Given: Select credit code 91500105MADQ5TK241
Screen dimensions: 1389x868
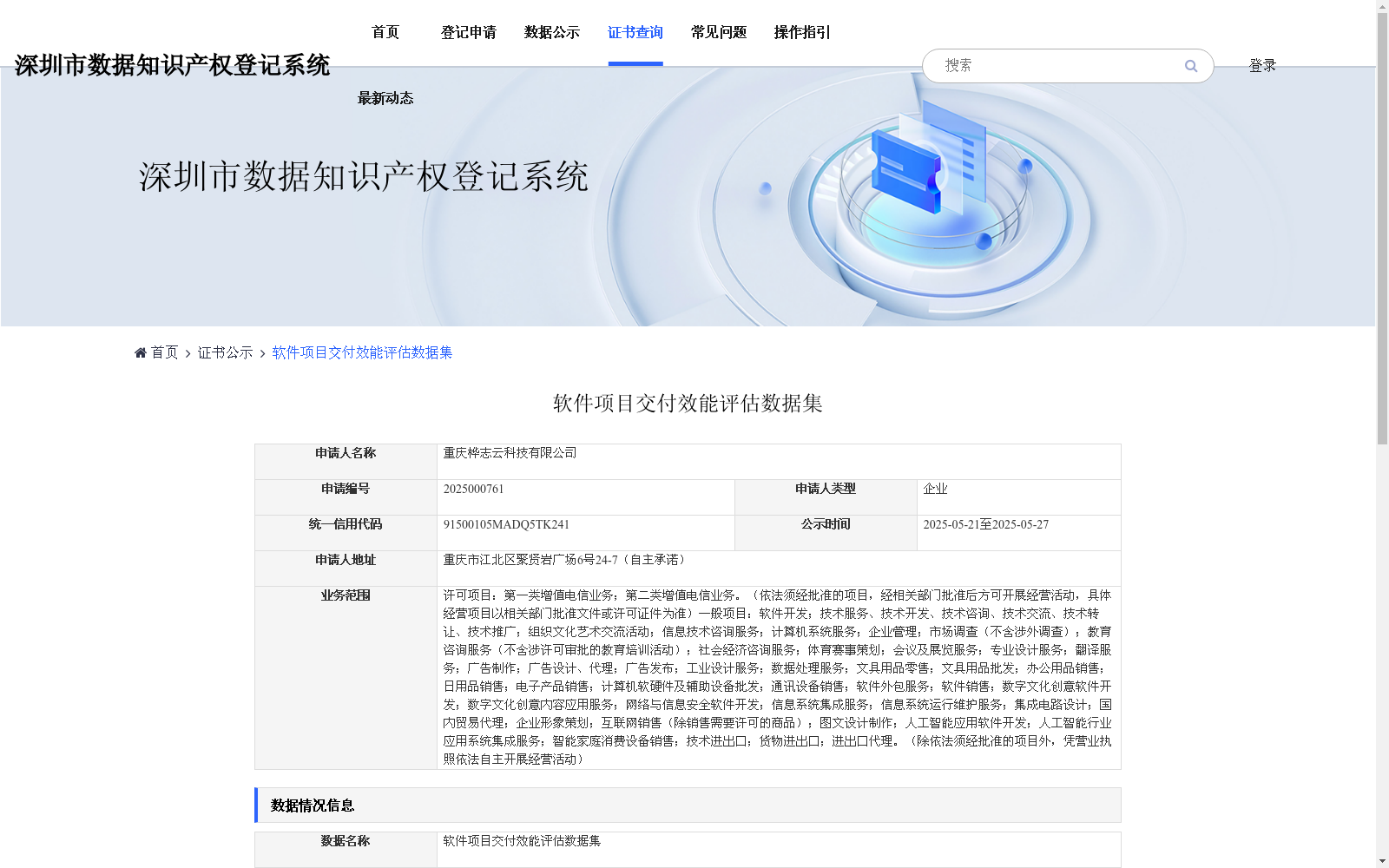Looking at the screenshot, I should [x=506, y=524].
